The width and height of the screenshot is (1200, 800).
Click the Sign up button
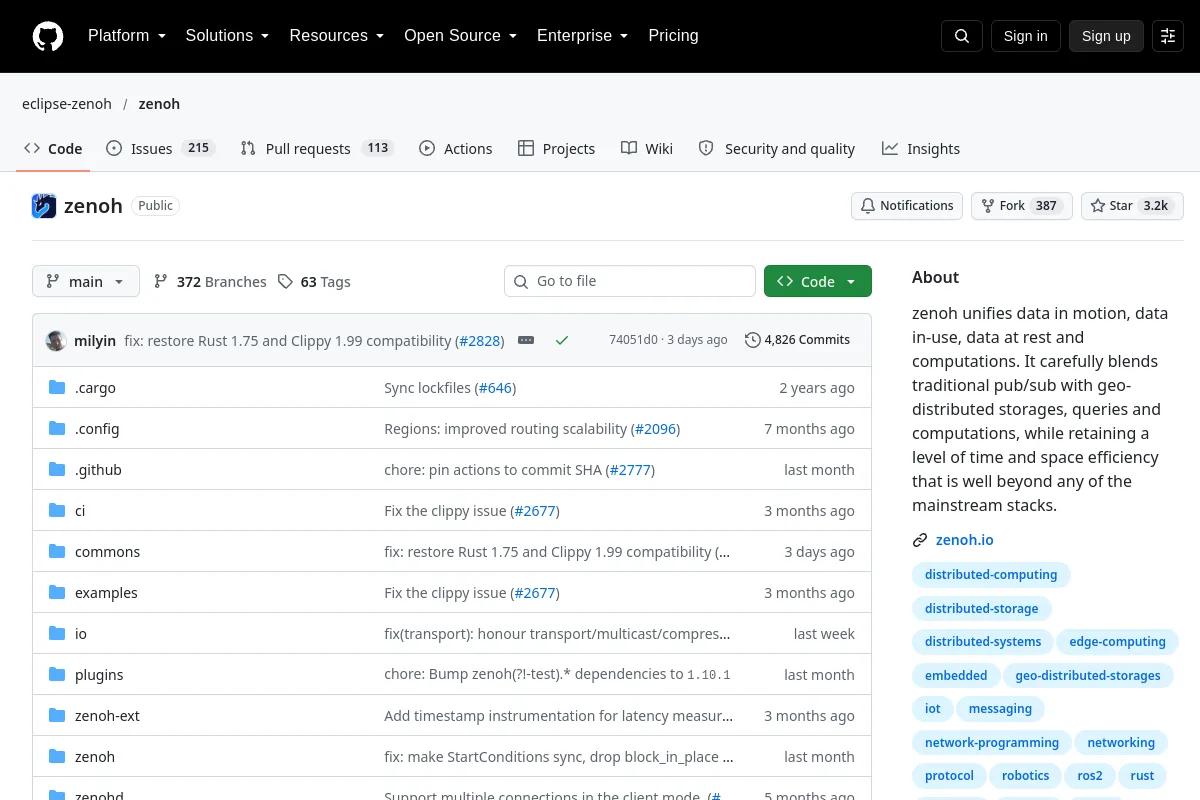point(1106,36)
